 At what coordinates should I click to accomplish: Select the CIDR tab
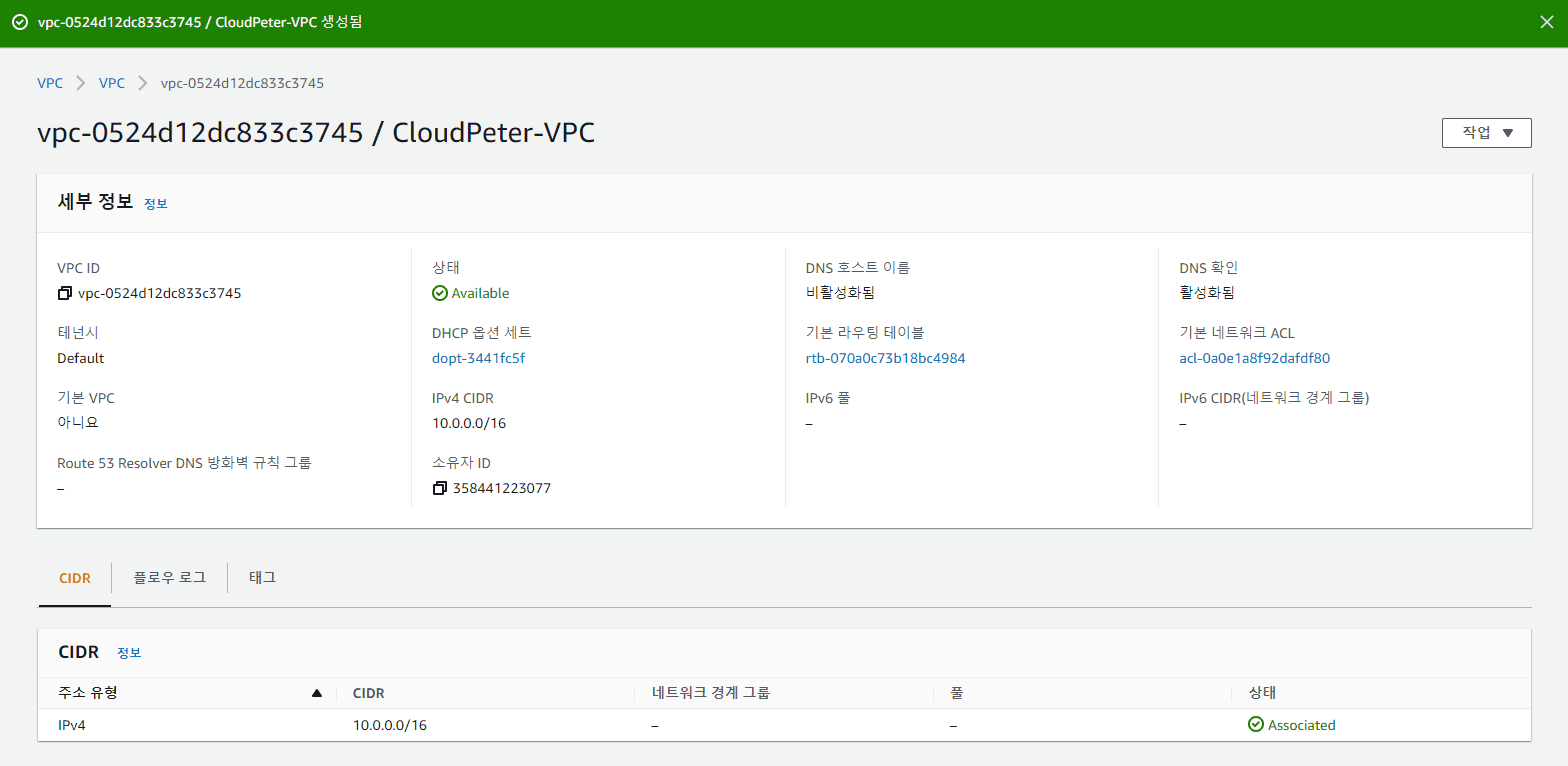pyautogui.click(x=75, y=578)
